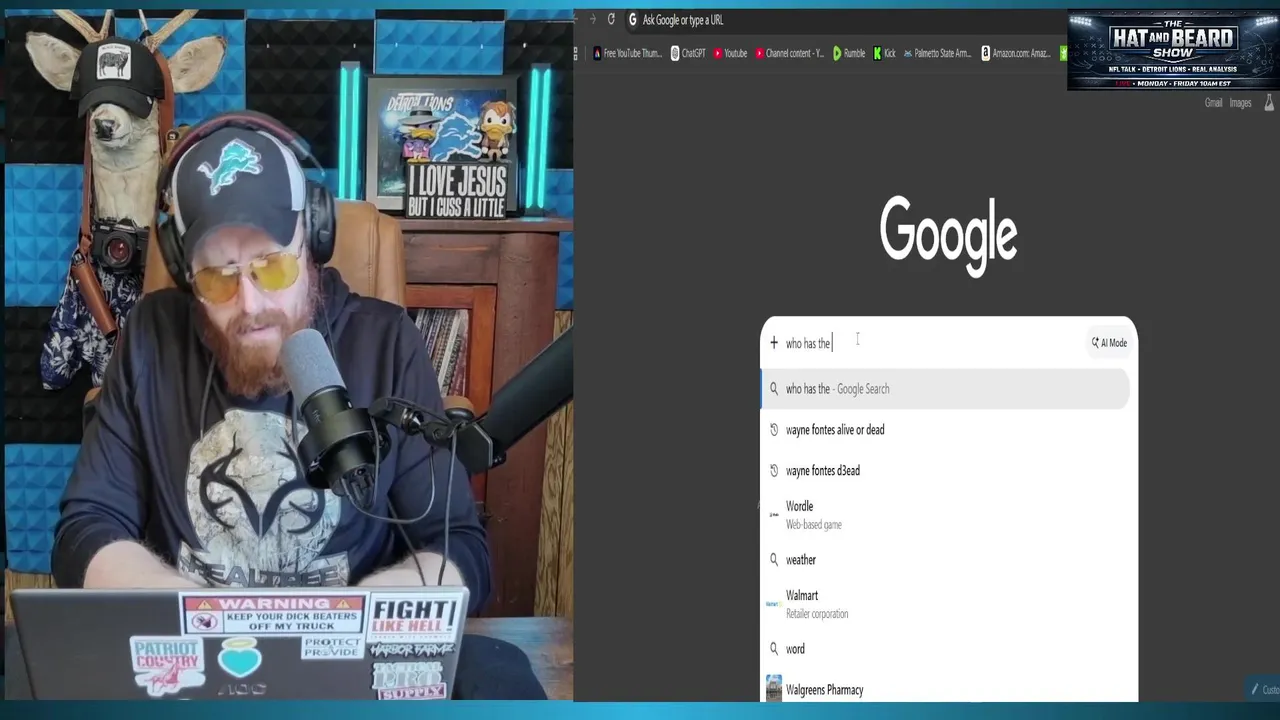Click the Wordle thumbnail icon

773,515
